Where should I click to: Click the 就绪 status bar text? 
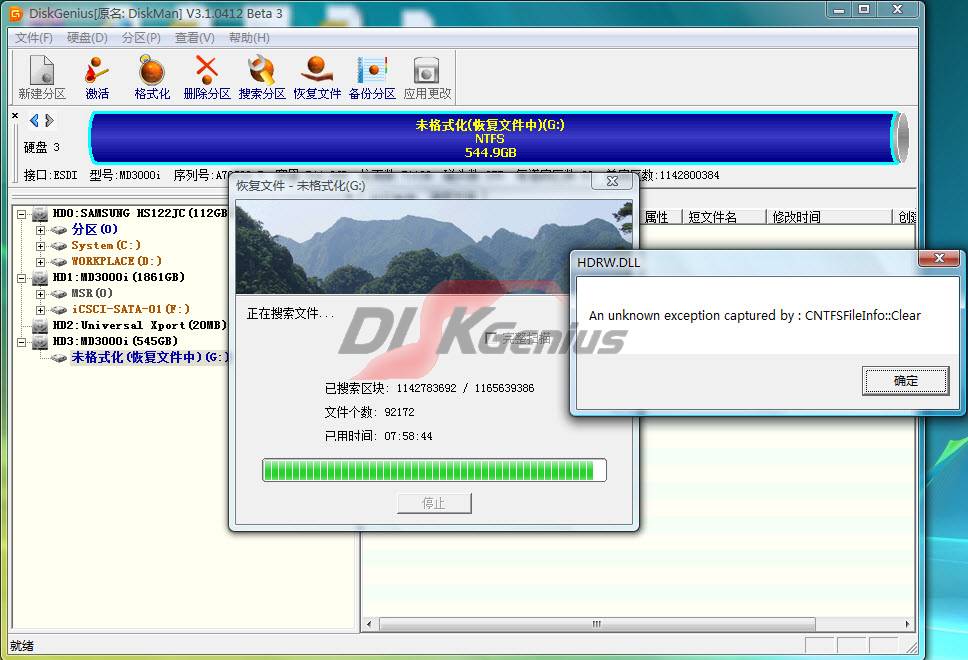tap(22, 646)
